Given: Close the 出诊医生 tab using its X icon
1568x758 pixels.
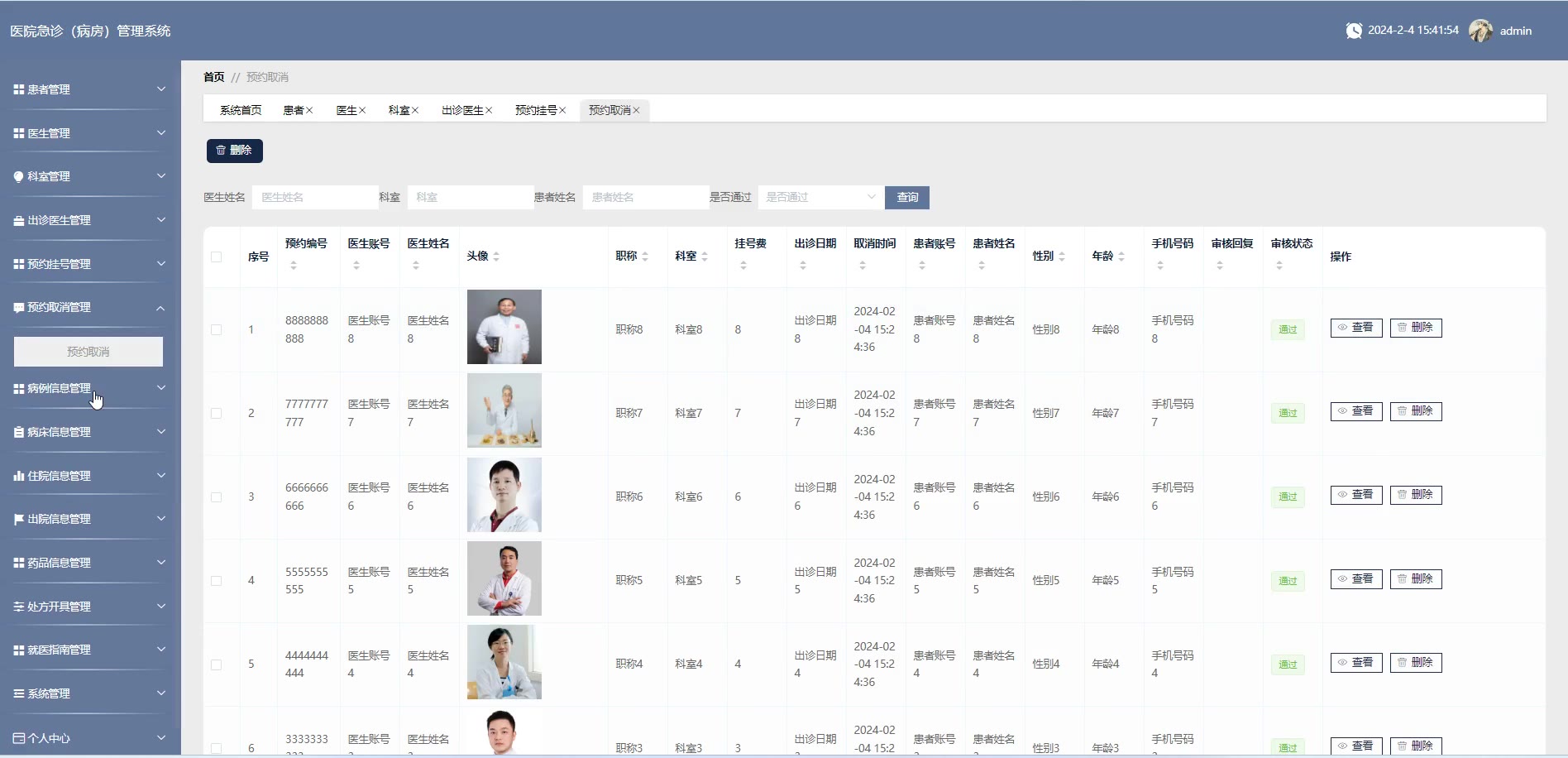Looking at the screenshot, I should pos(489,110).
